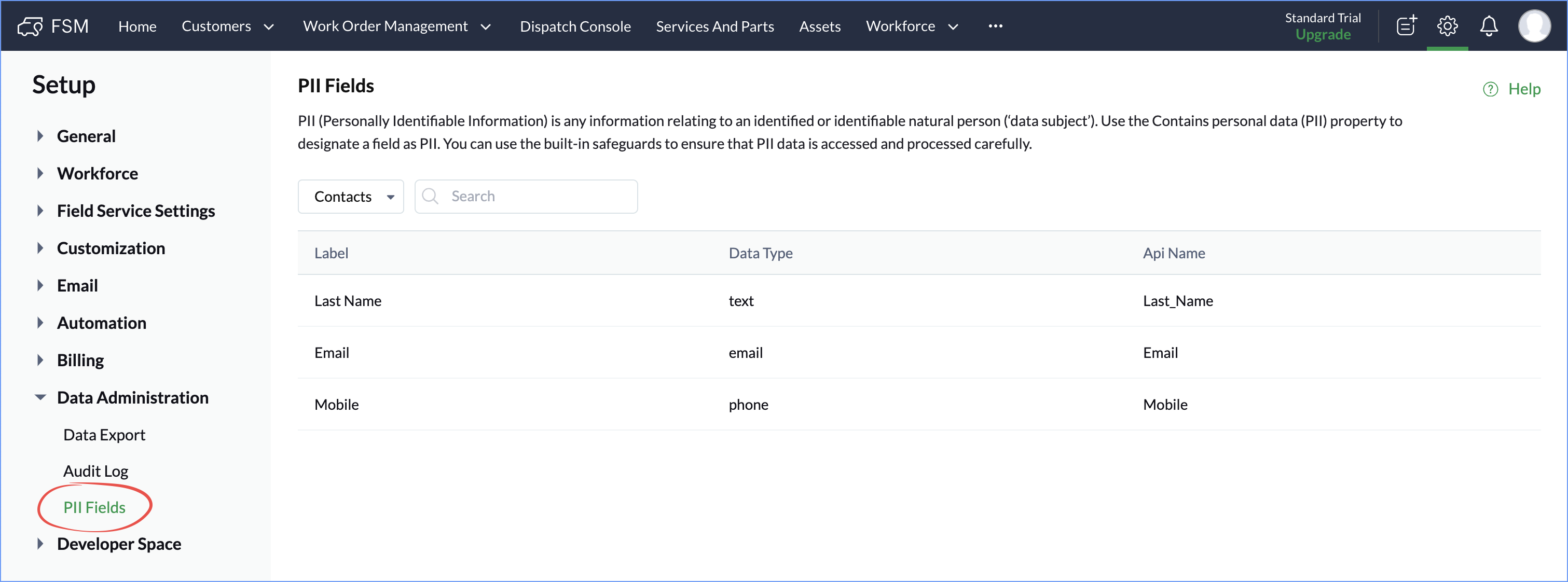Open Services And Parts tab
The height and width of the screenshot is (582, 1568).
click(x=714, y=26)
